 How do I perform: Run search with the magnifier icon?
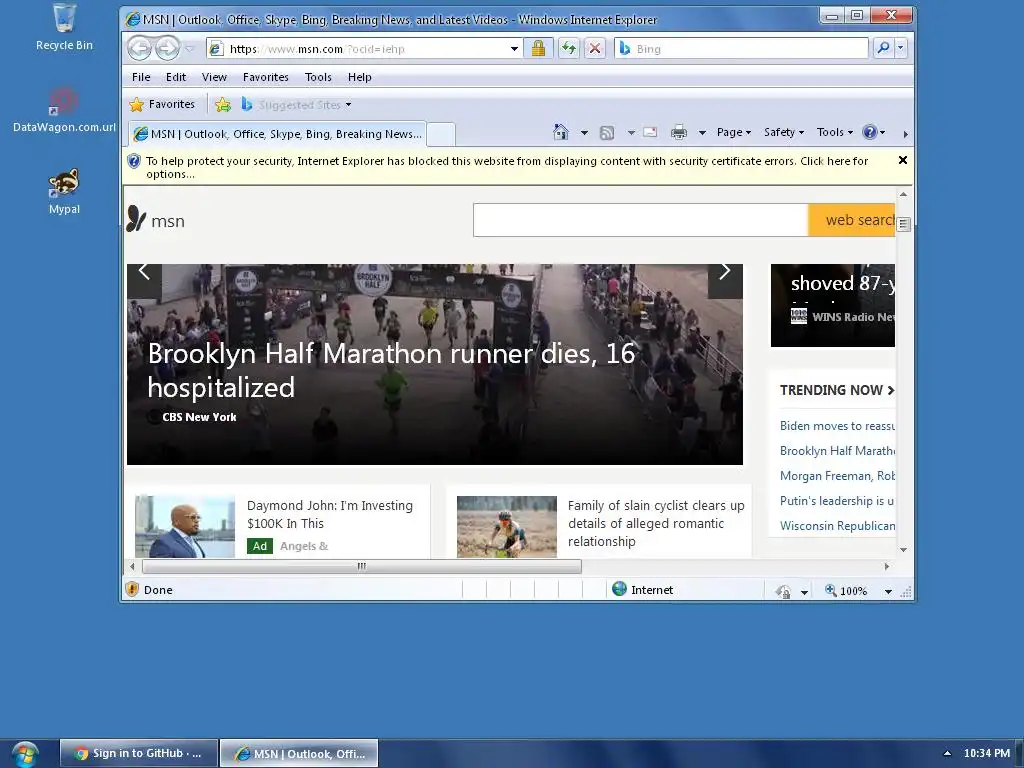pyautogui.click(x=883, y=48)
